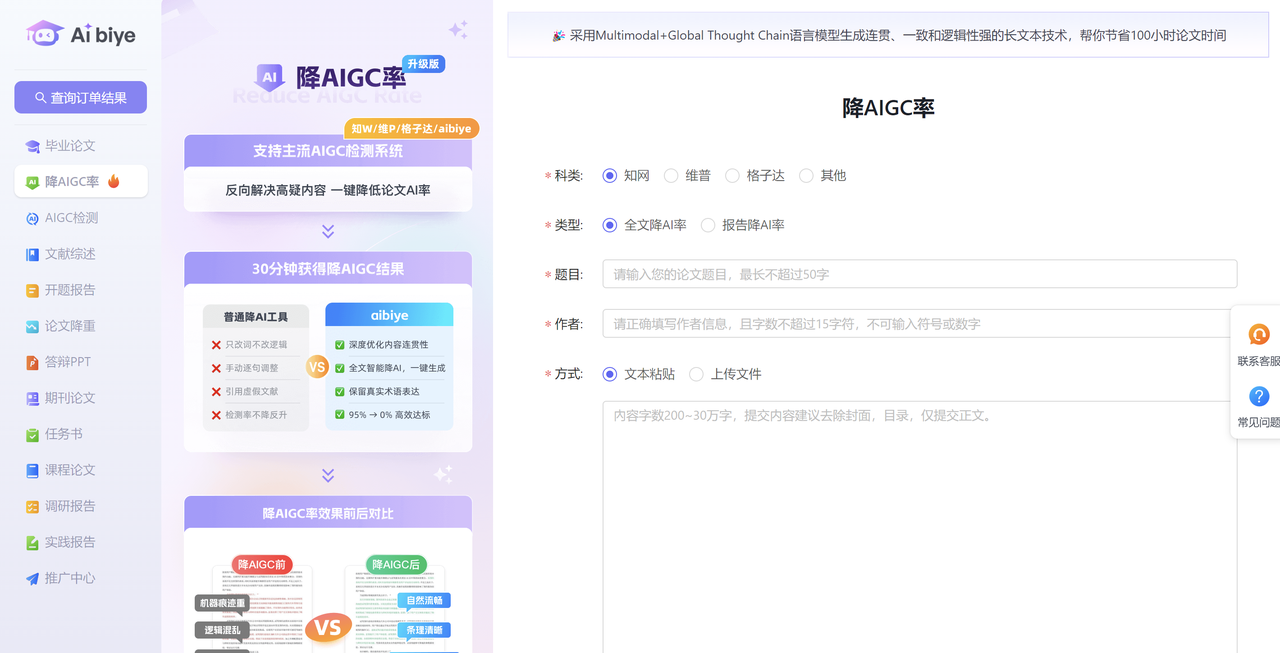Click the 期刊论文 sidebar icon
Viewport: 1280px width, 653px height.
point(33,398)
